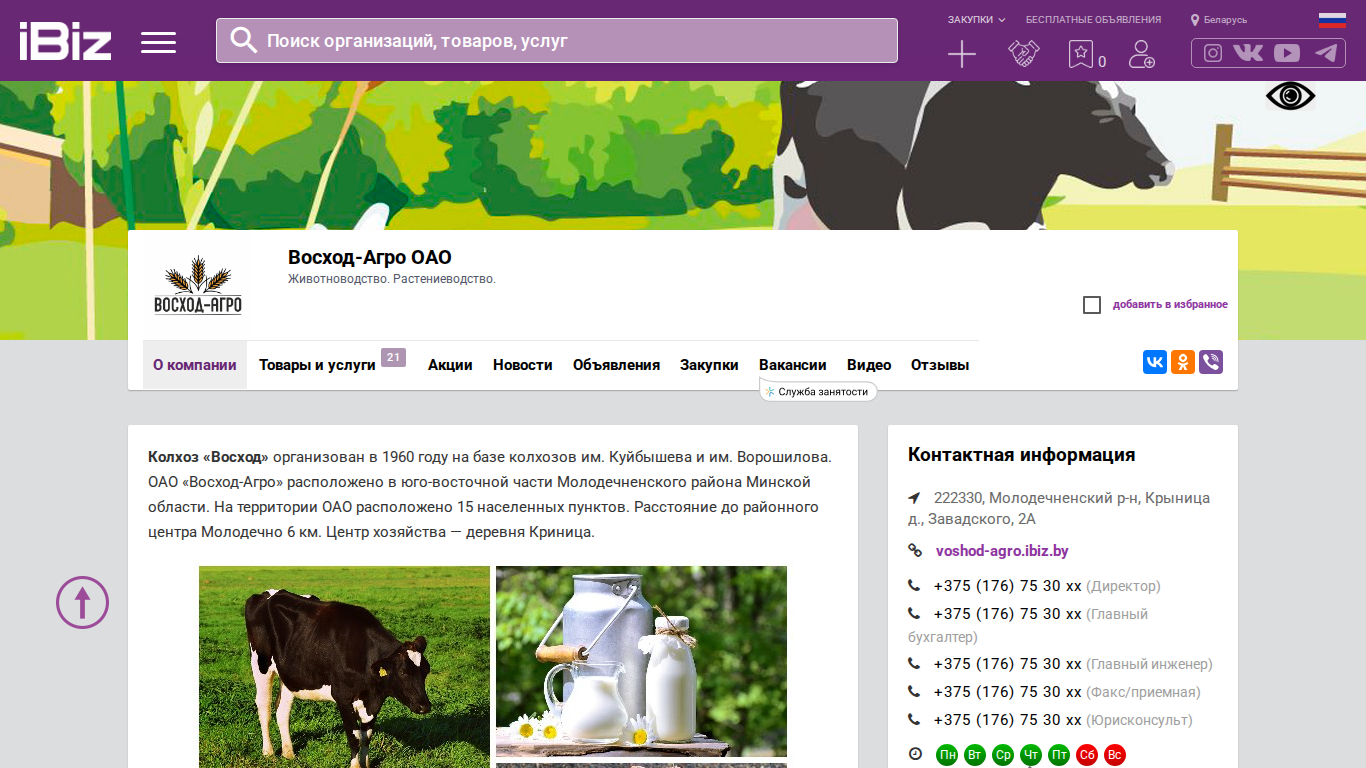
Task: Switch to Акции tab
Action: [x=450, y=365]
